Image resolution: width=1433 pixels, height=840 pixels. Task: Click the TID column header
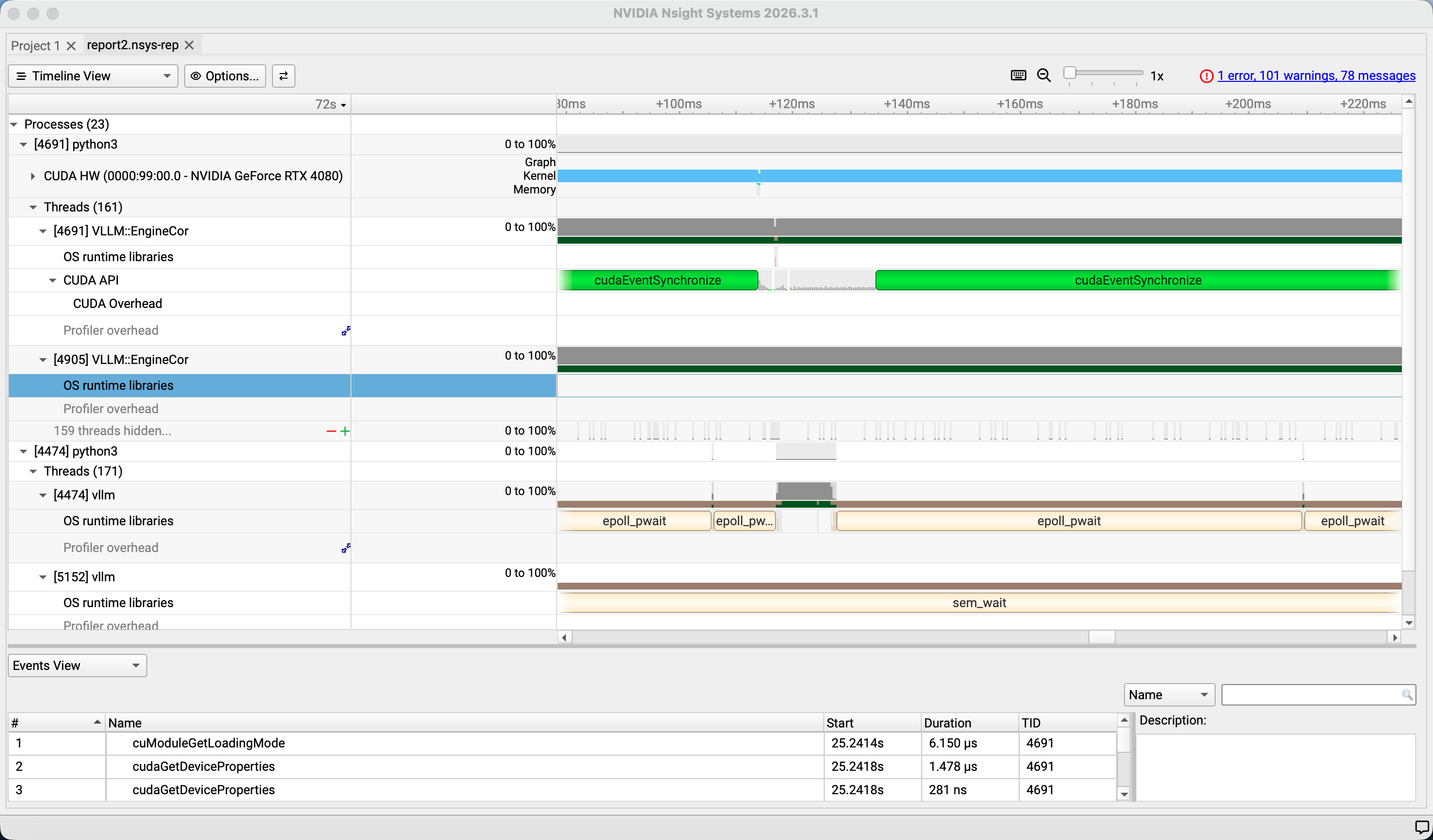point(1067,723)
